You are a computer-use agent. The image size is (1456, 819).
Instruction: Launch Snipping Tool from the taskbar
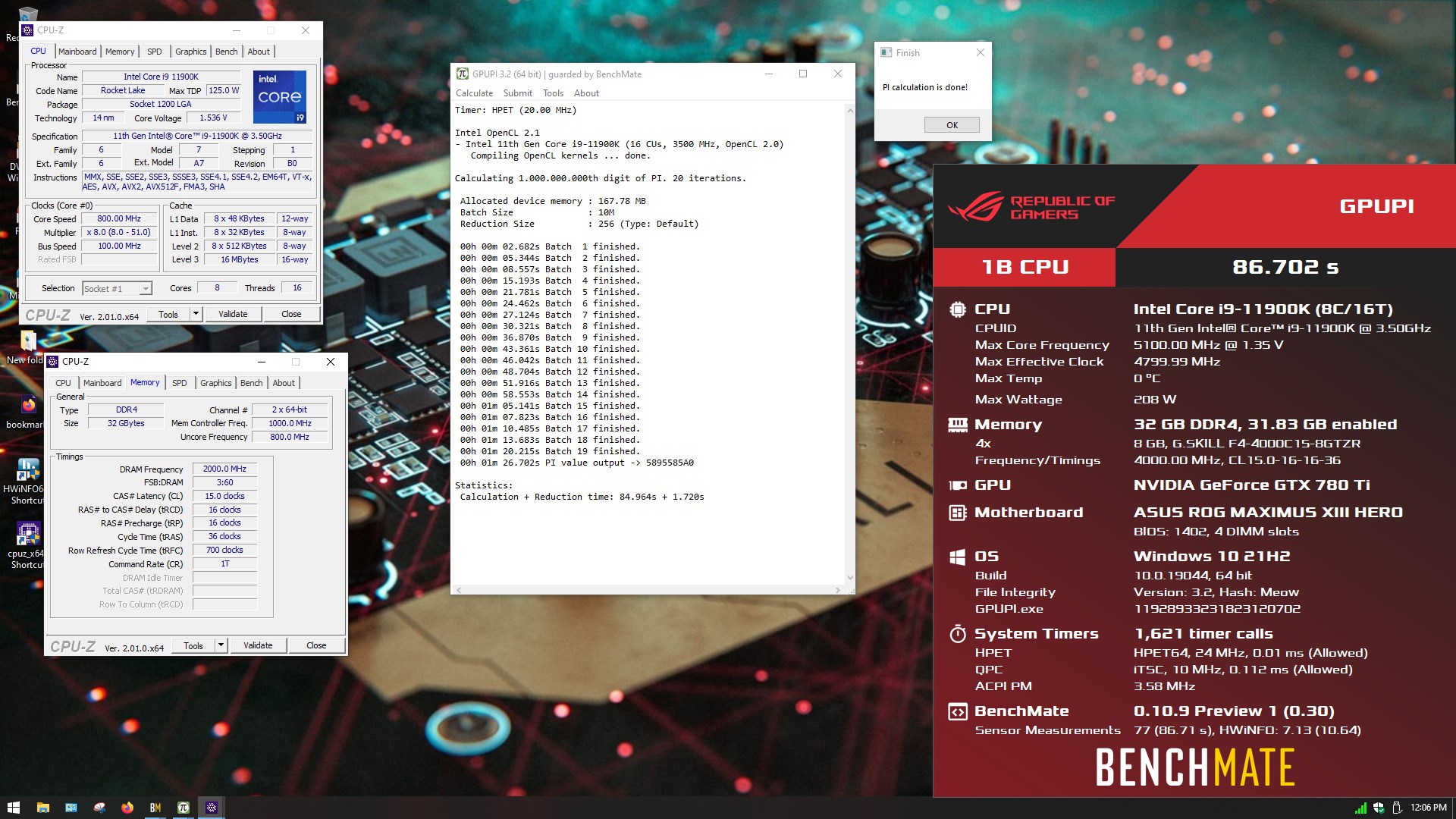99,808
